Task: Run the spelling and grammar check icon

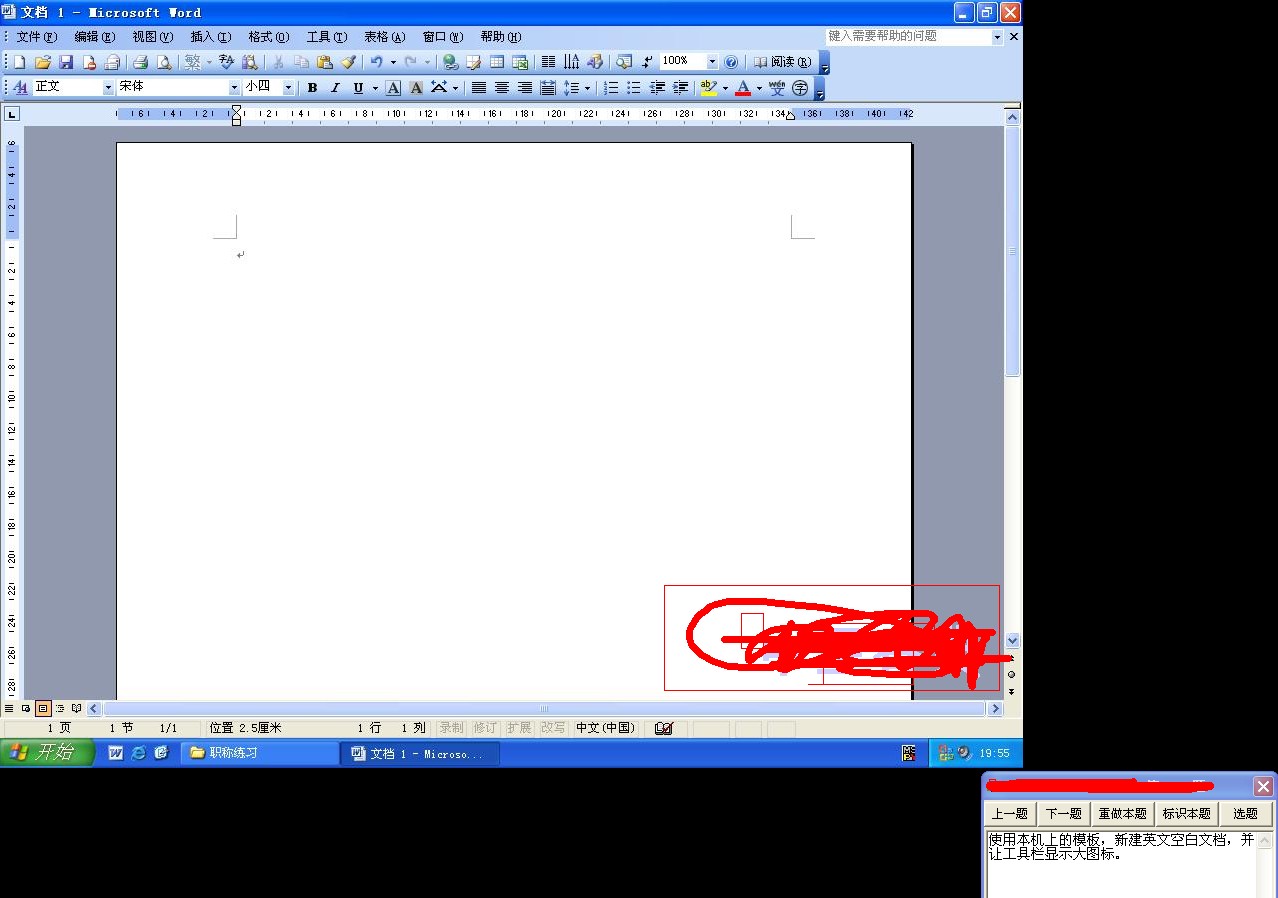Action: 226,62
